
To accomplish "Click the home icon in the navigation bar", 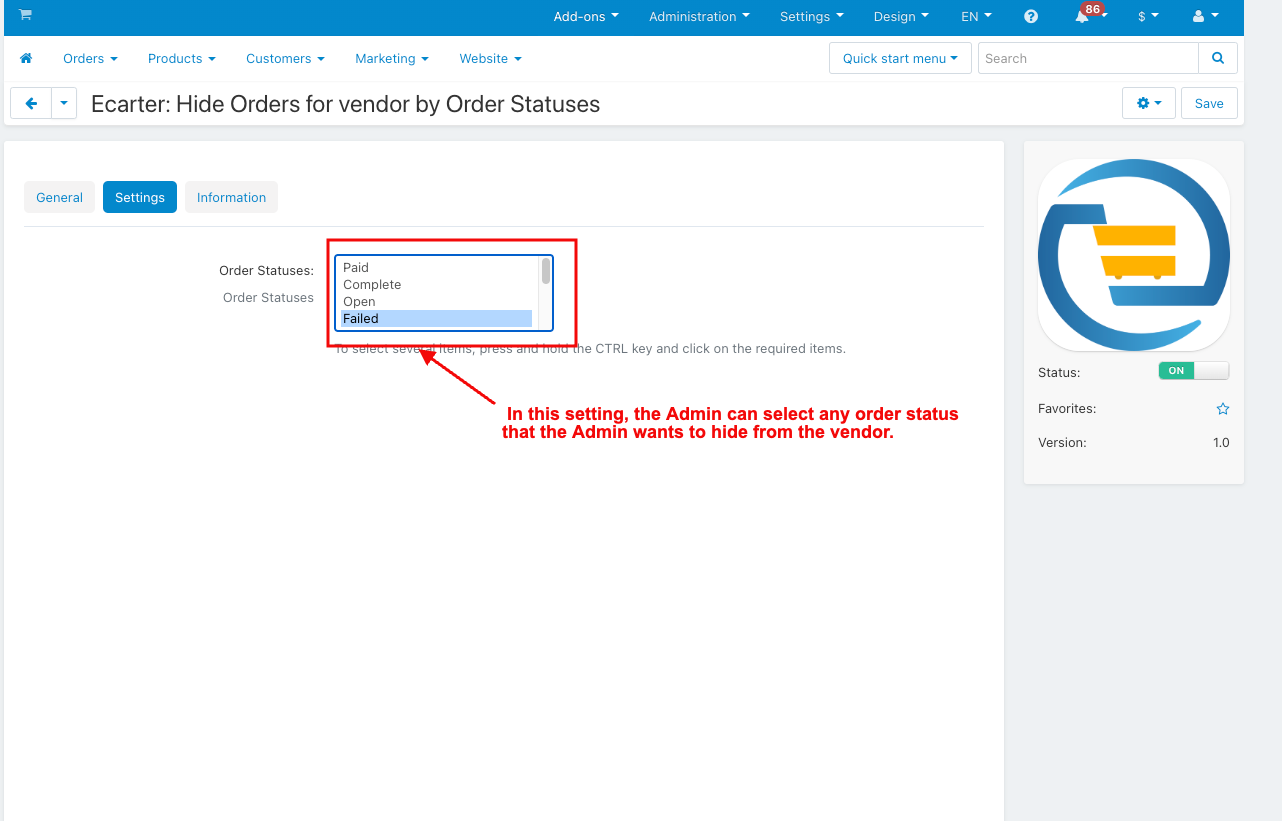I will click(x=26, y=58).
